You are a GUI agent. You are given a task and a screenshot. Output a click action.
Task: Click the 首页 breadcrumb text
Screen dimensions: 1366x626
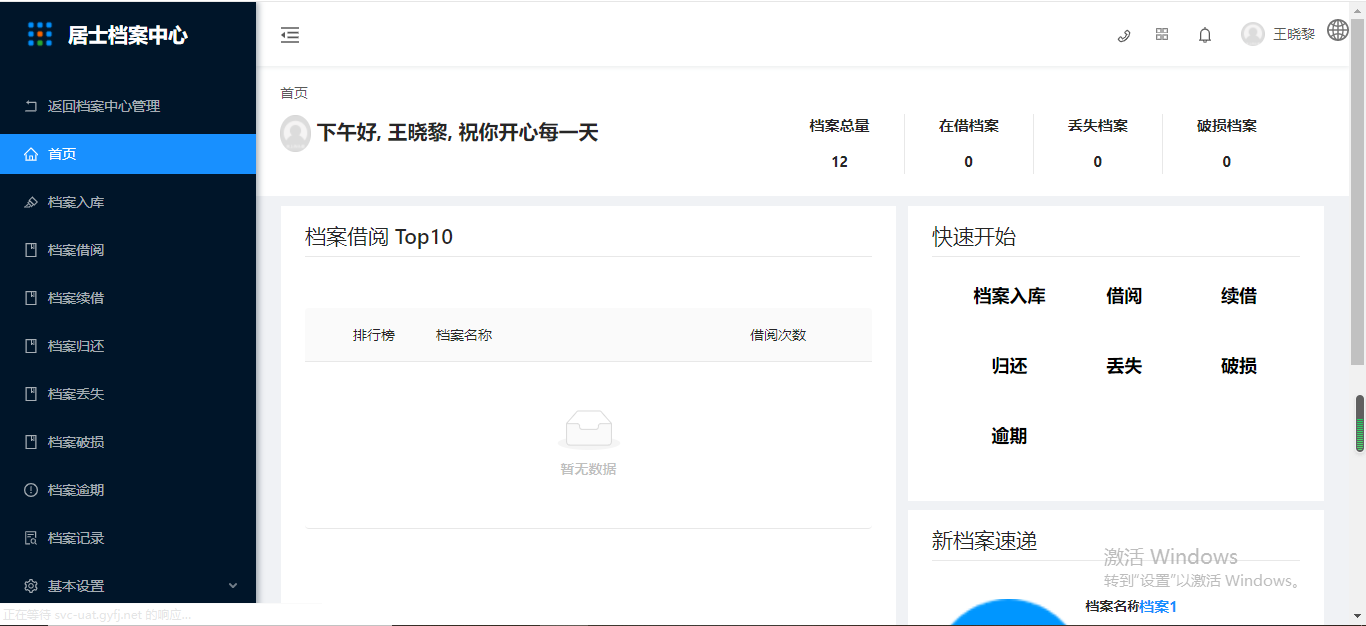tap(294, 93)
